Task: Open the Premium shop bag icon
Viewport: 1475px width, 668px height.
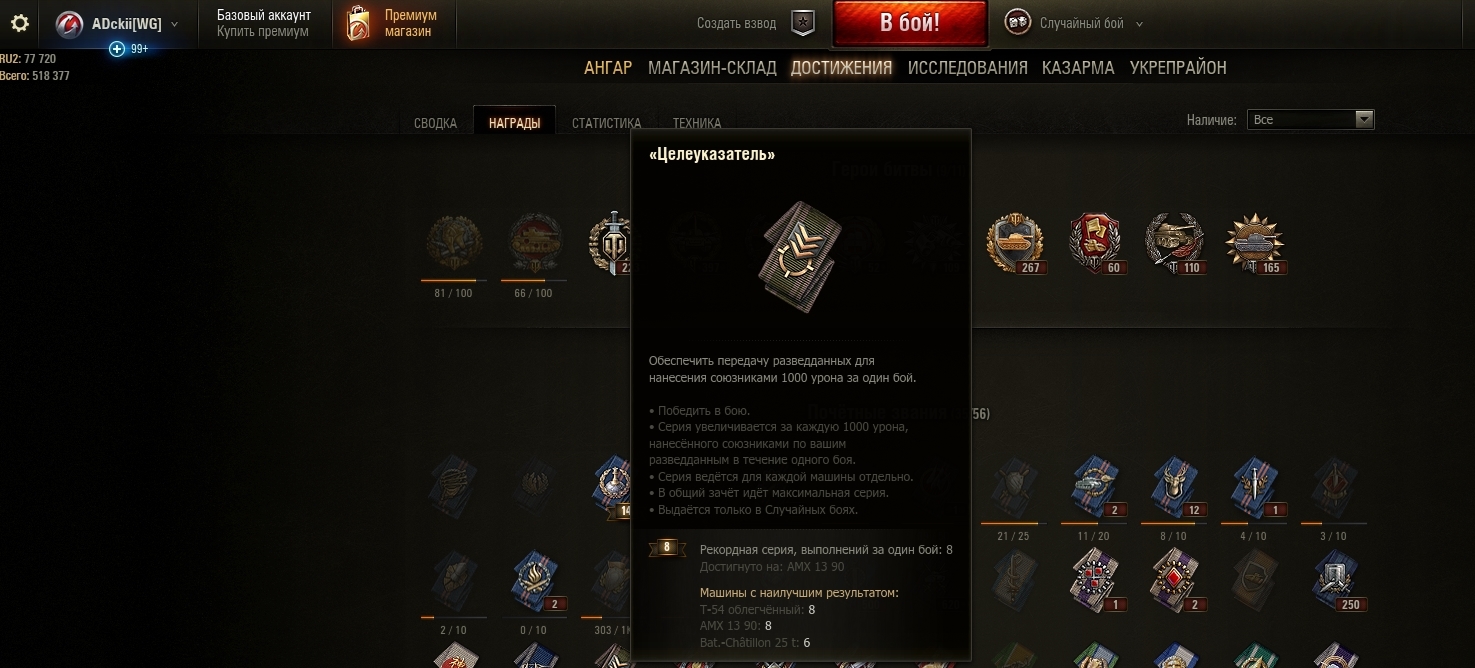Action: click(357, 23)
